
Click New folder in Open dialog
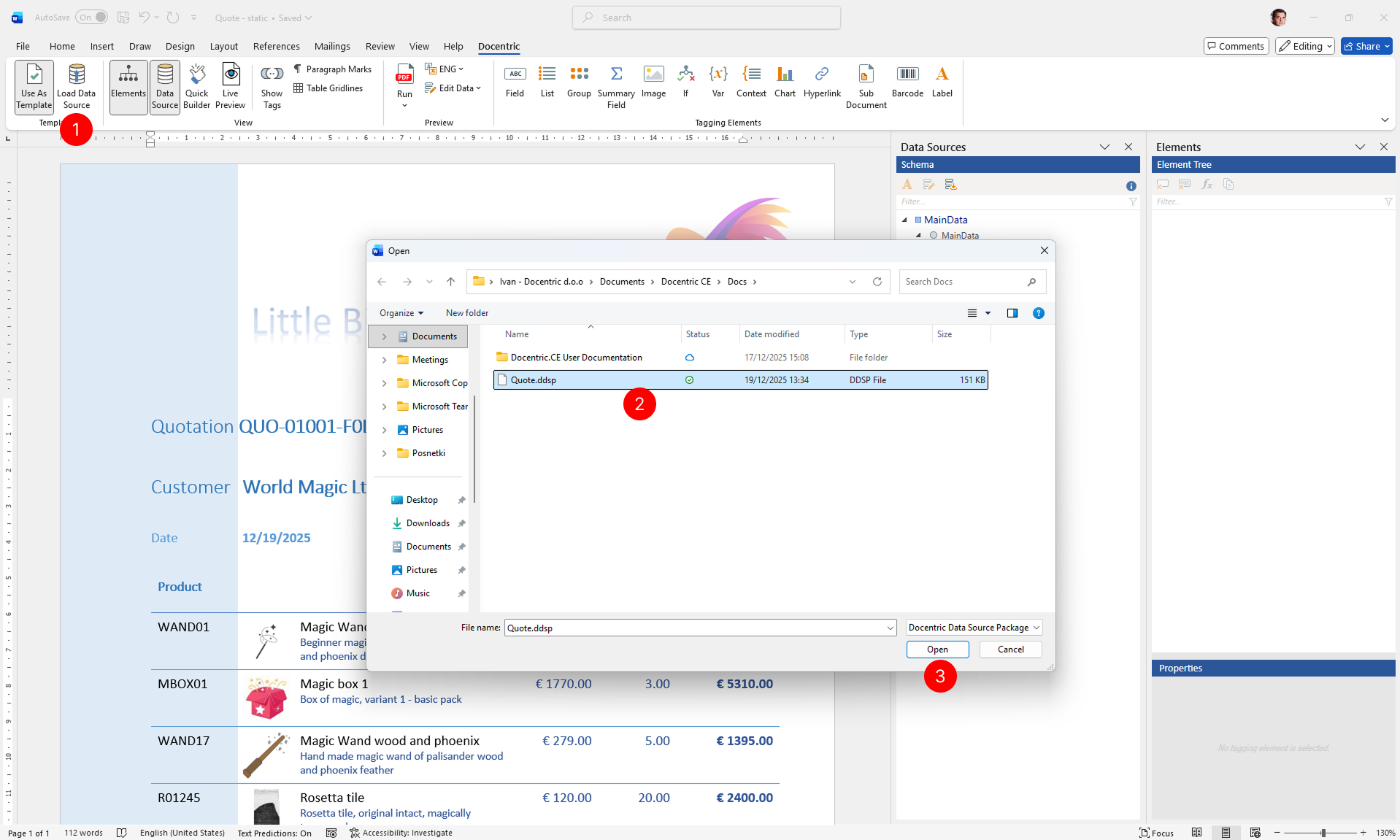467,313
